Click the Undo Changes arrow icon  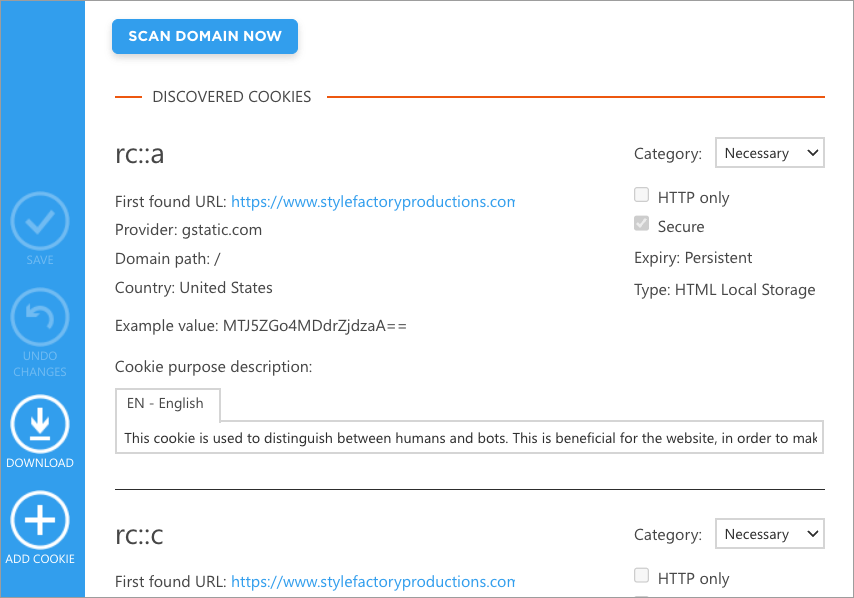tap(40, 318)
